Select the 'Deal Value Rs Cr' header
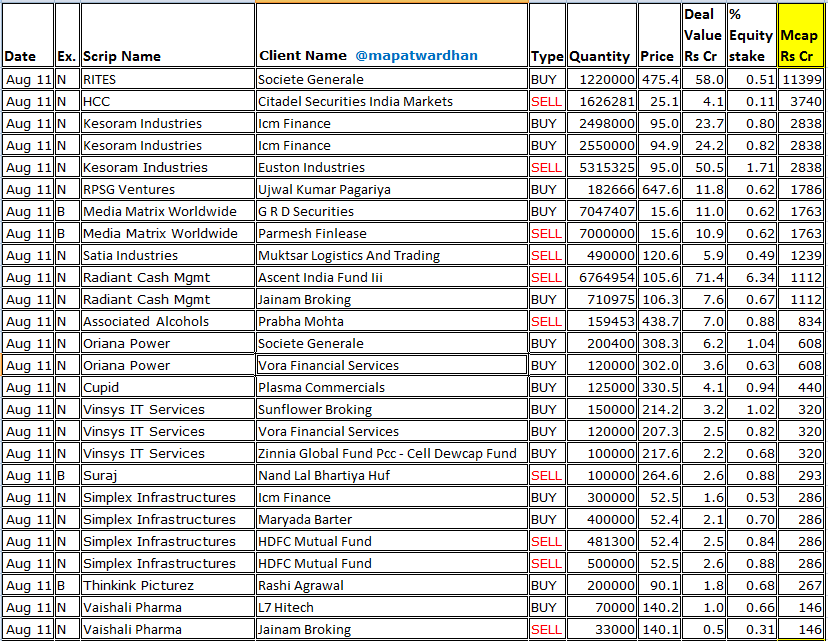828x641 pixels. 704,35
